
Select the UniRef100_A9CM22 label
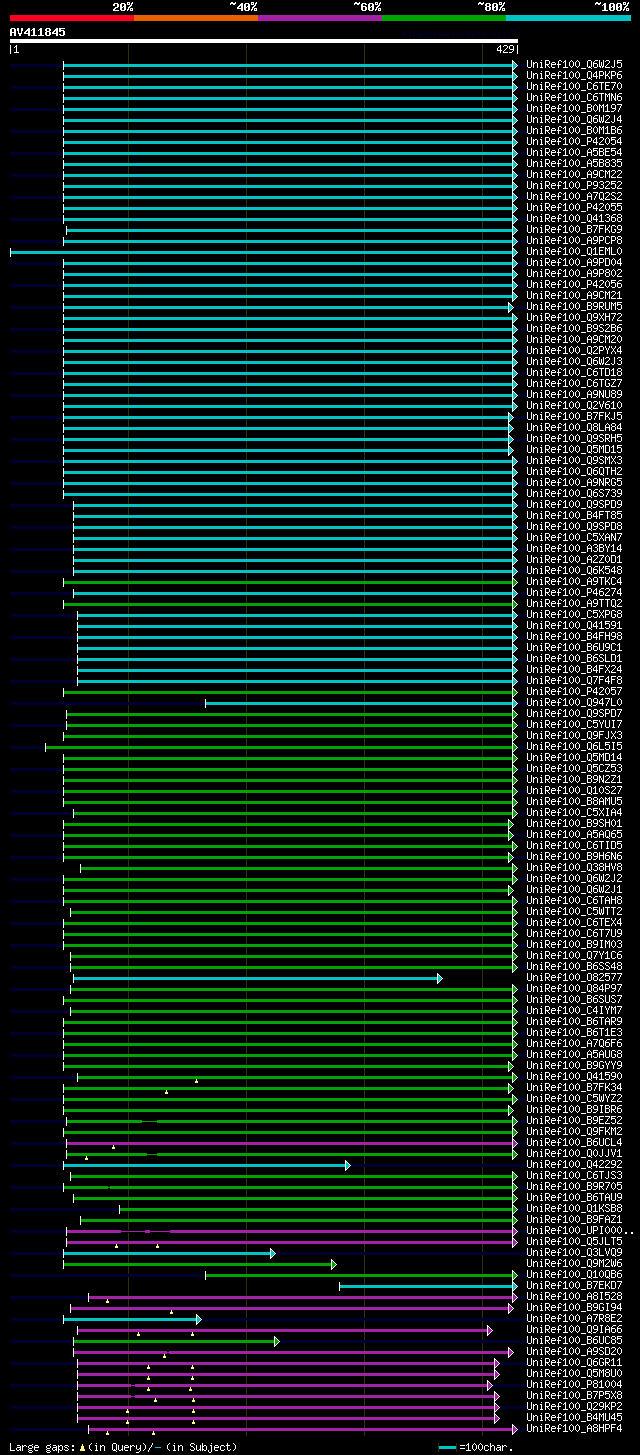(x=574, y=174)
